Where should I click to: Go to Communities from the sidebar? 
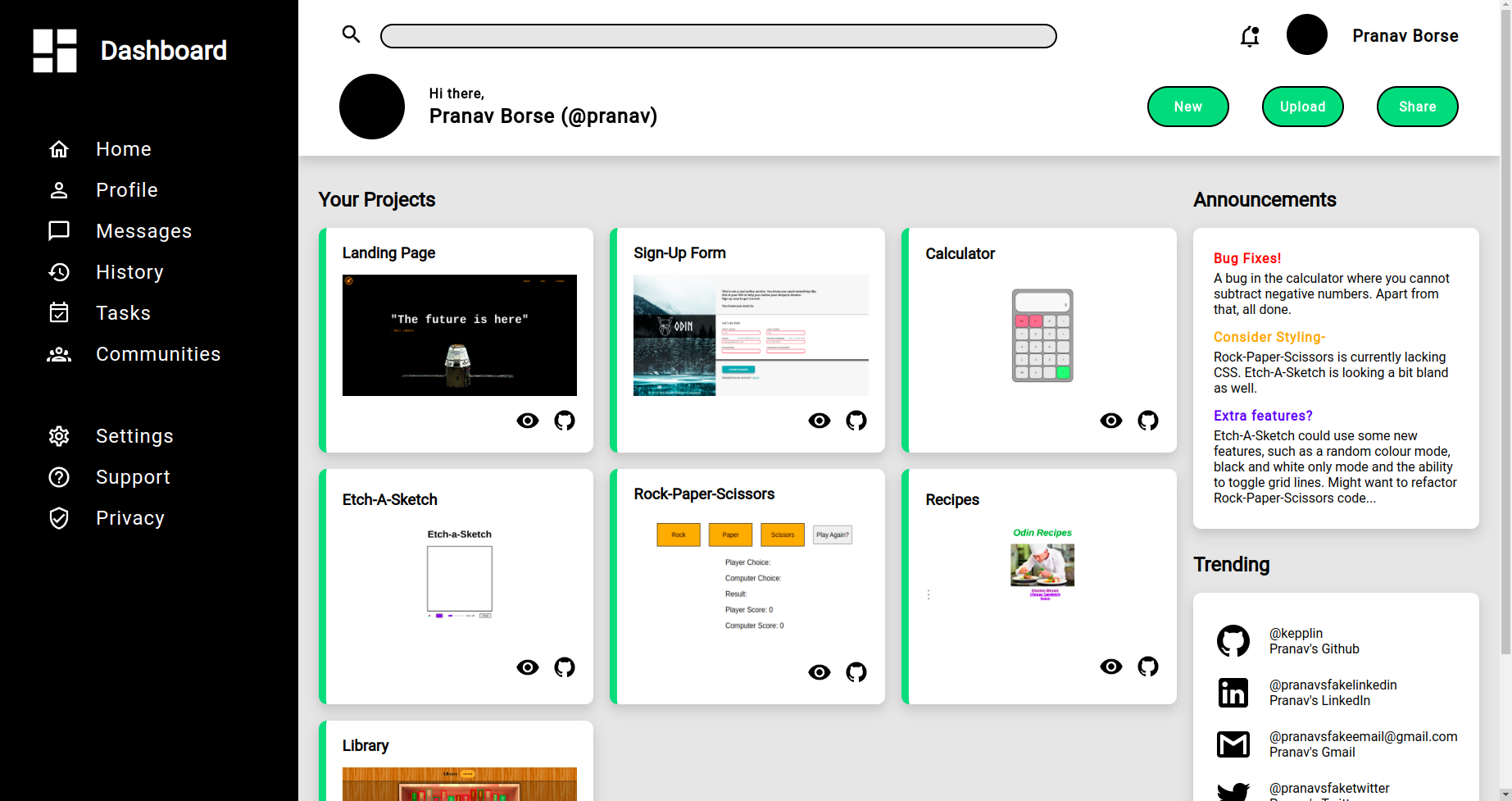pyautogui.click(x=158, y=353)
